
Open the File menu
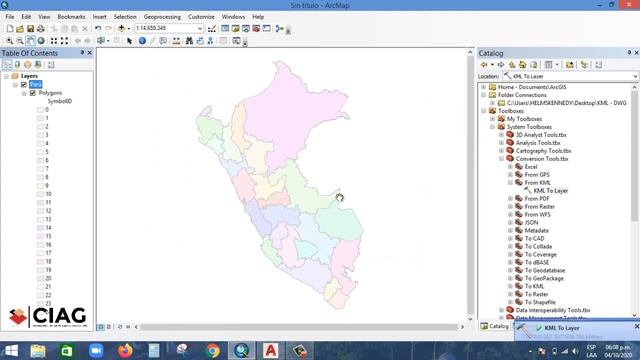coord(10,17)
